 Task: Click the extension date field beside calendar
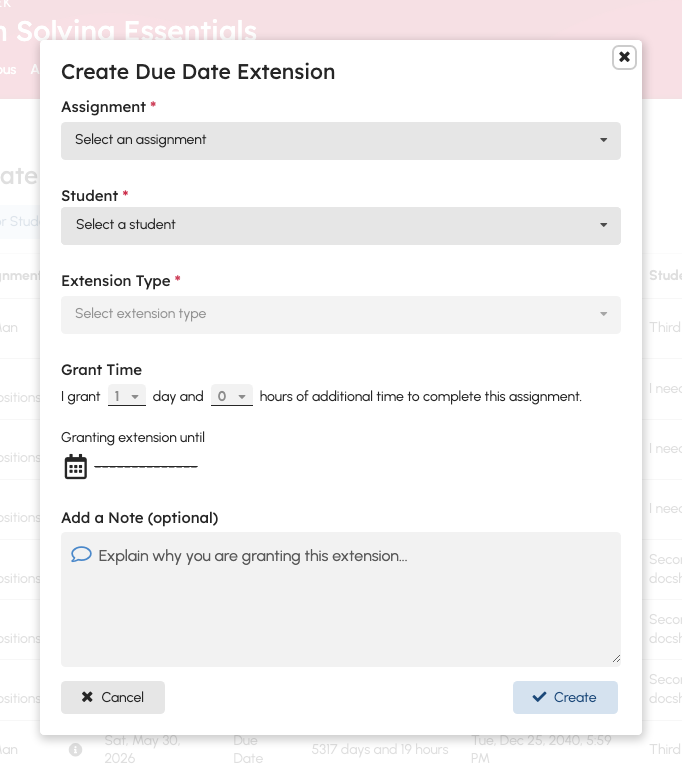[x=146, y=466]
